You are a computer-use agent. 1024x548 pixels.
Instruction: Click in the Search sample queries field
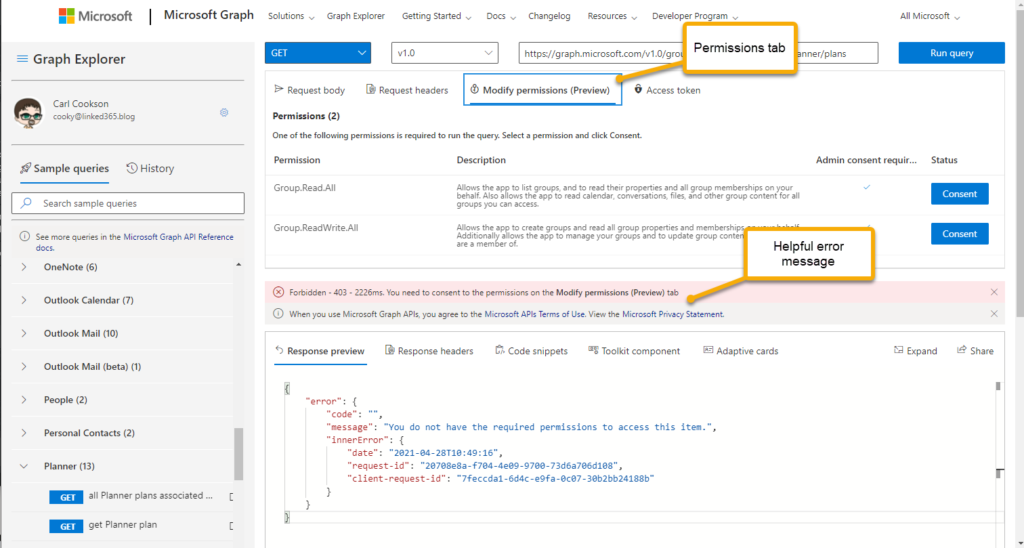pos(128,203)
